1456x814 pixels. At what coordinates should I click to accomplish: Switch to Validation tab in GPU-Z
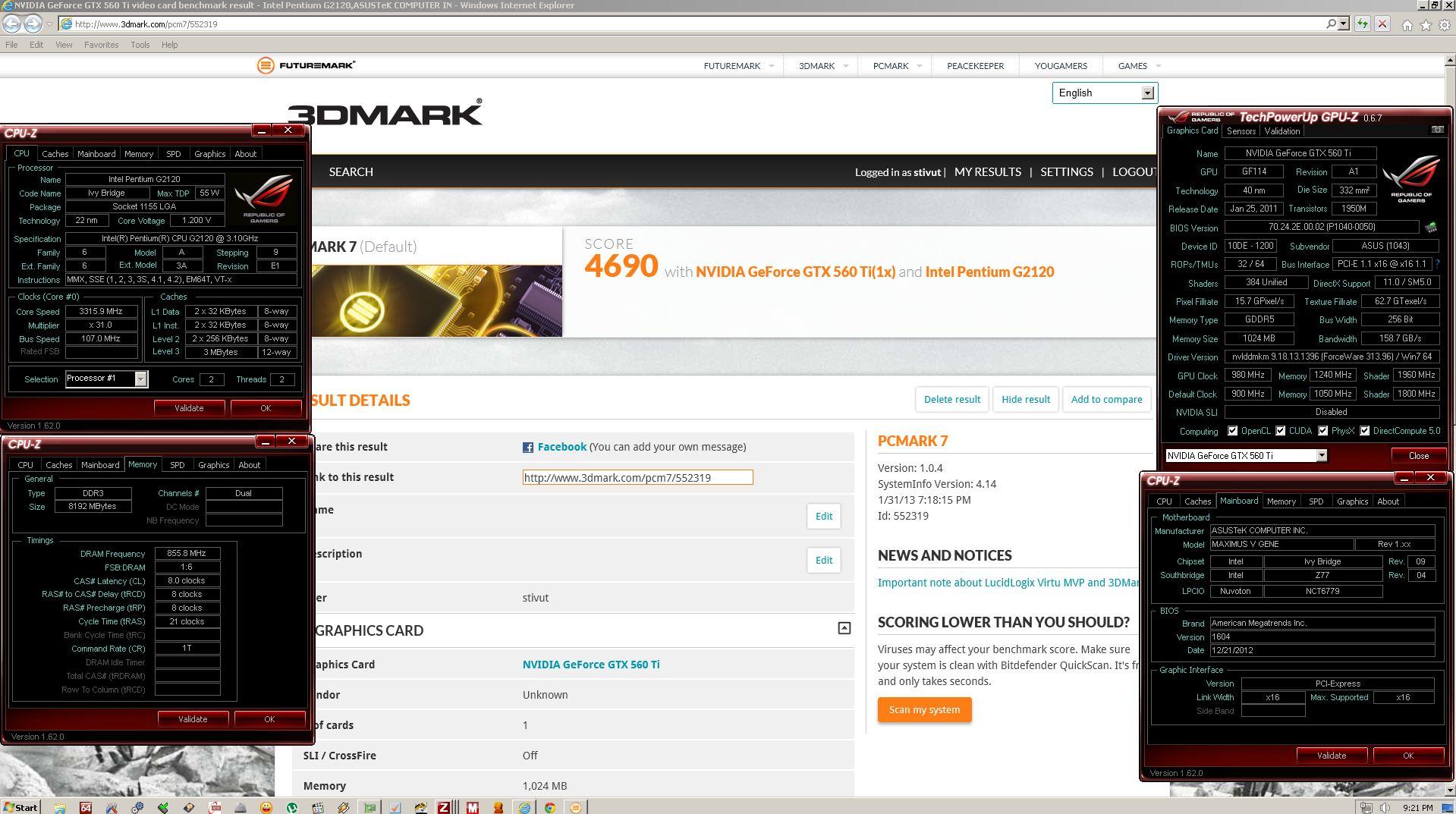1281,131
